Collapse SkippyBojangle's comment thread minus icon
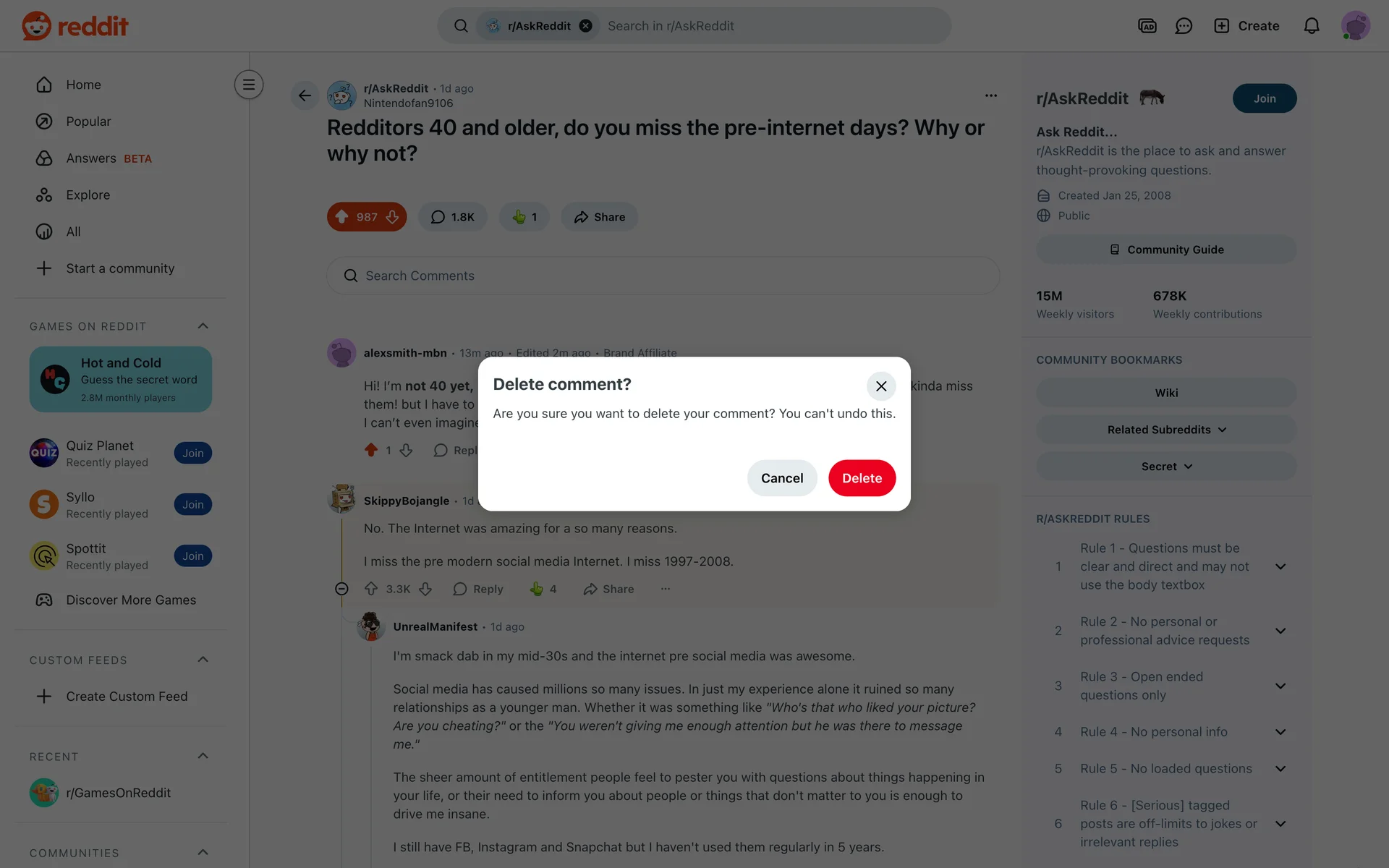The height and width of the screenshot is (868, 1389). click(341, 589)
